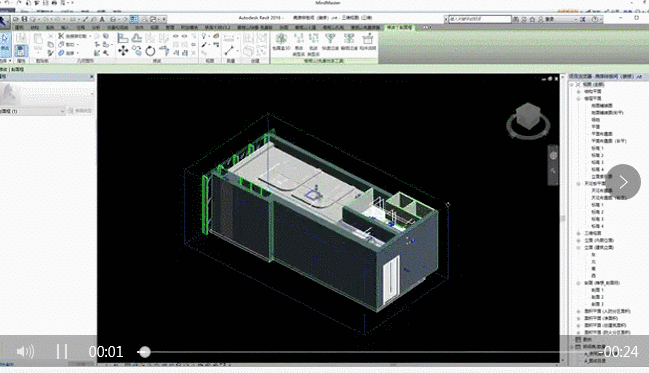The height and width of the screenshot is (373, 649).
Task: Collapse the Floor Plans node in browser
Action: coord(579,99)
